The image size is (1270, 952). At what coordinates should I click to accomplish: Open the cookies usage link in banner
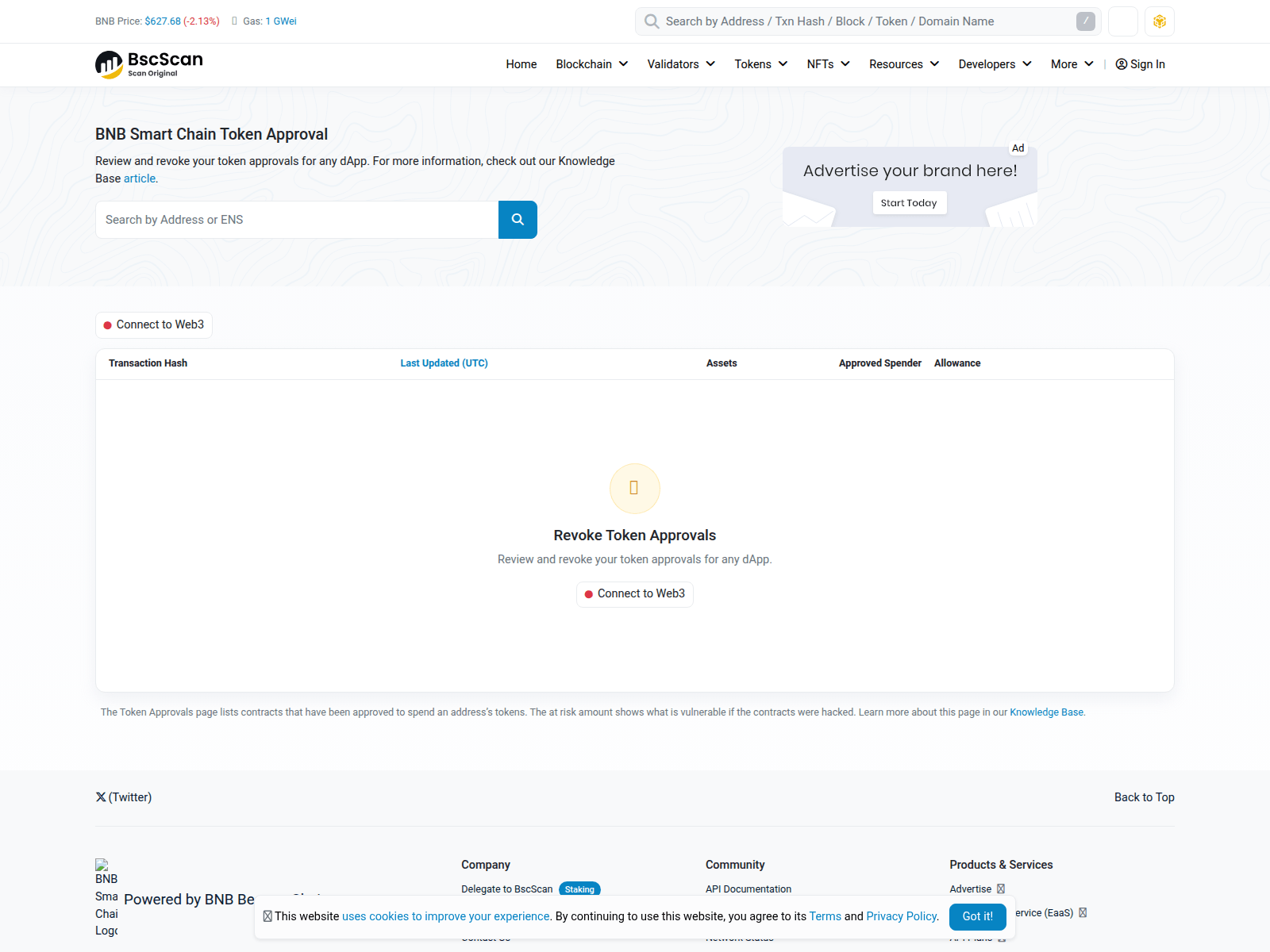(x=446, y=916)
